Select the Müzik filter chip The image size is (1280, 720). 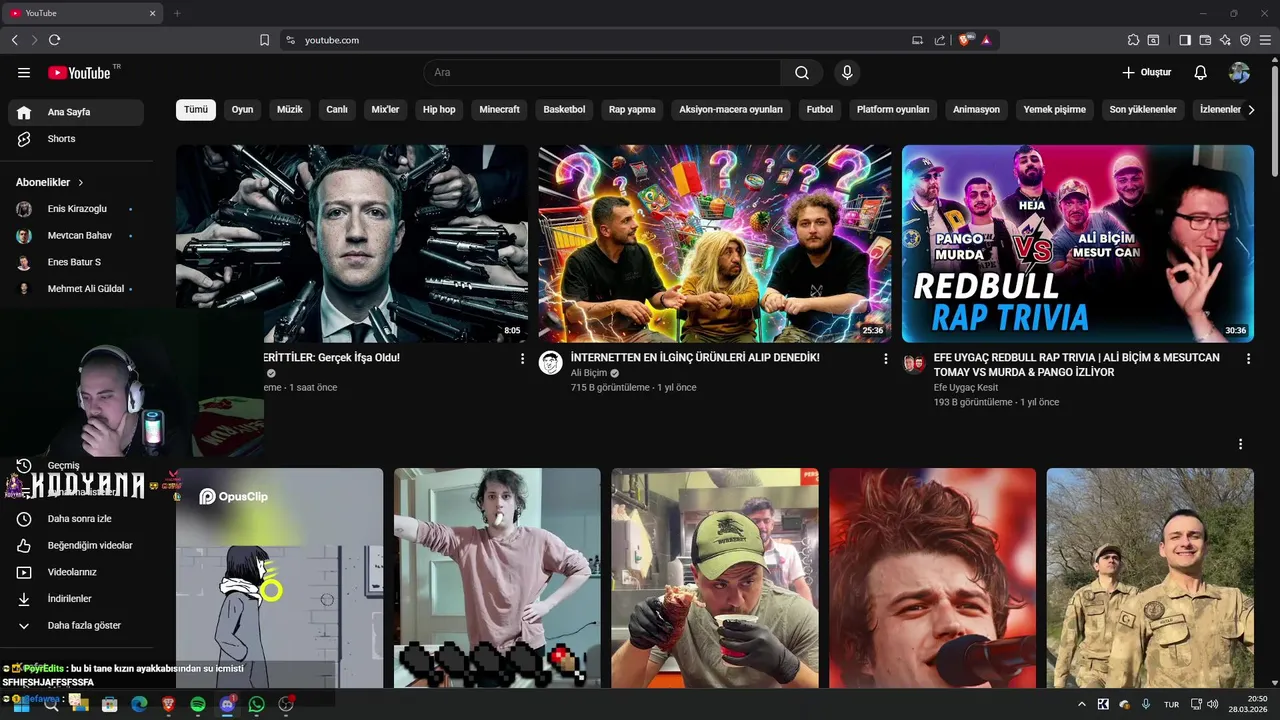[x=290, y=110]
